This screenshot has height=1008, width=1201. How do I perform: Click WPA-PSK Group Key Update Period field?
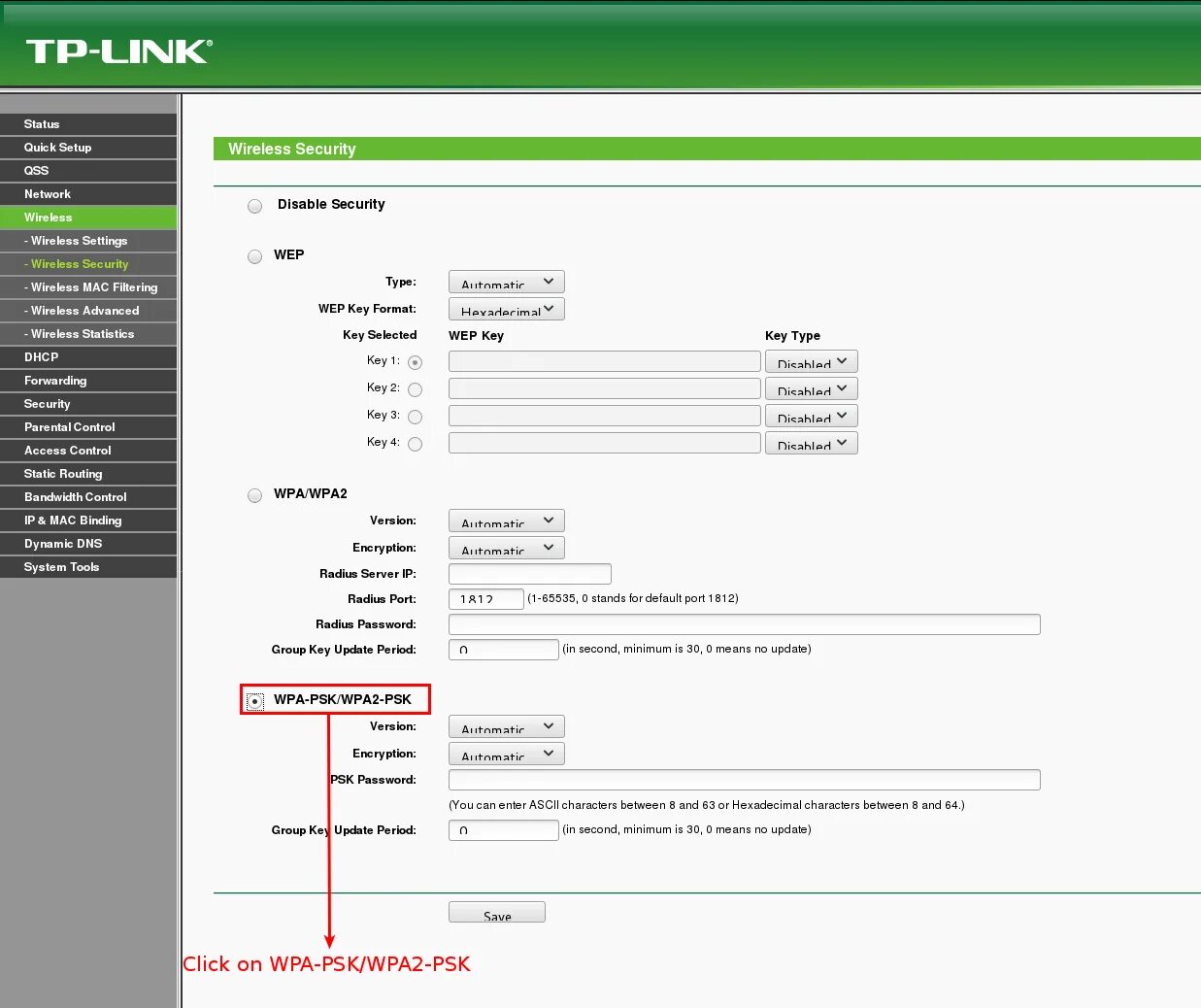(x=504, y=830)
